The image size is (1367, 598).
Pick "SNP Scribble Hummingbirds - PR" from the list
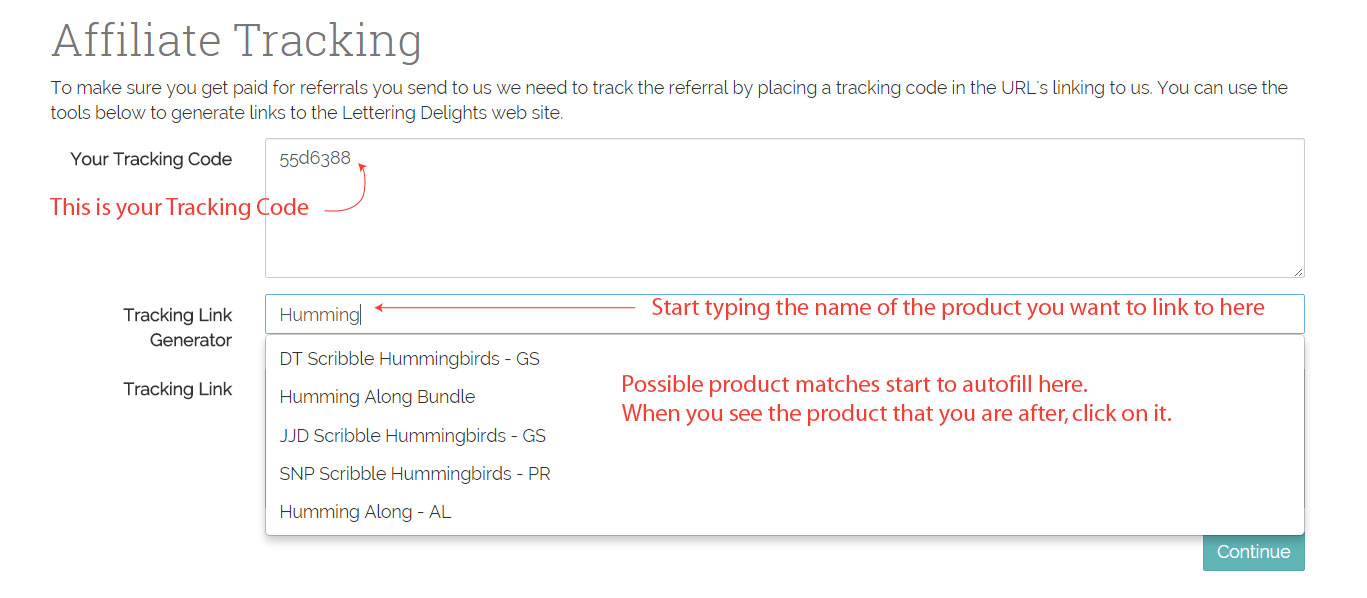pyautogui.click(x=414, y=473)
